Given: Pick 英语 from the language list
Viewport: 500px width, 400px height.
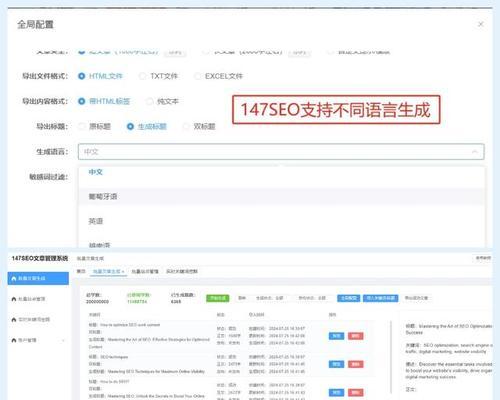Looking at the screenshot, I should coord(281,221).
